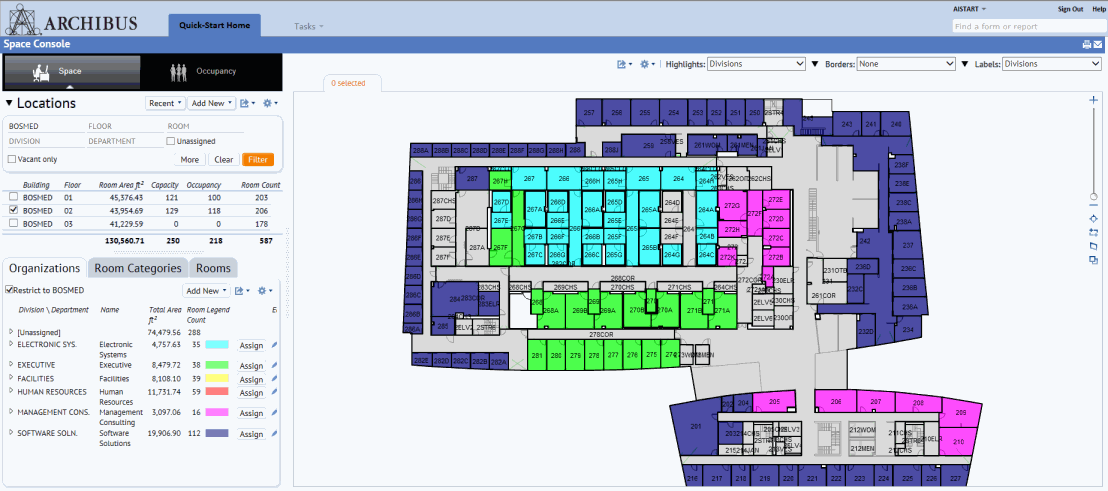
Task: Expand the [Unassigned] division row
Action: (x=11, y=332)
